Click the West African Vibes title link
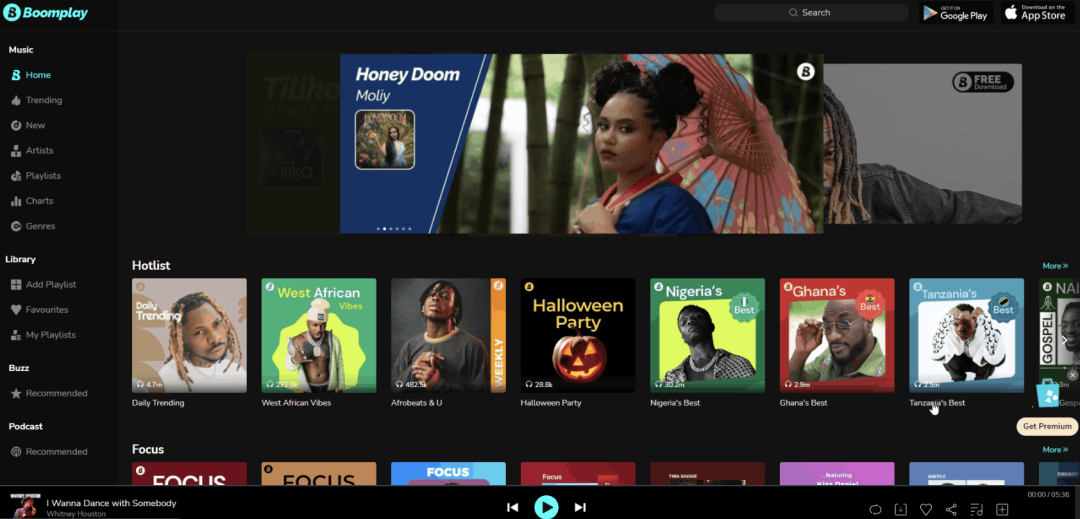 pyautogui.click(x=296, y=403)
